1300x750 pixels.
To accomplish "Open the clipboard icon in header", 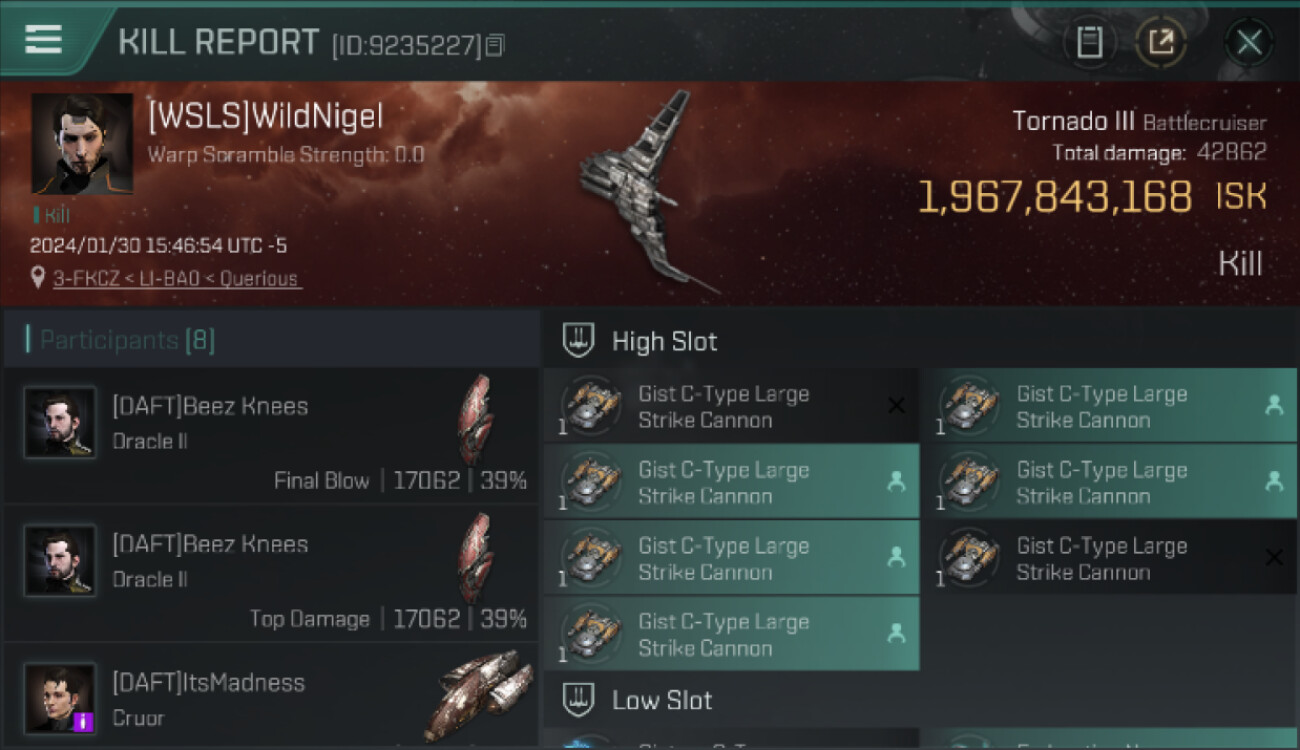I will [1089, 42].
